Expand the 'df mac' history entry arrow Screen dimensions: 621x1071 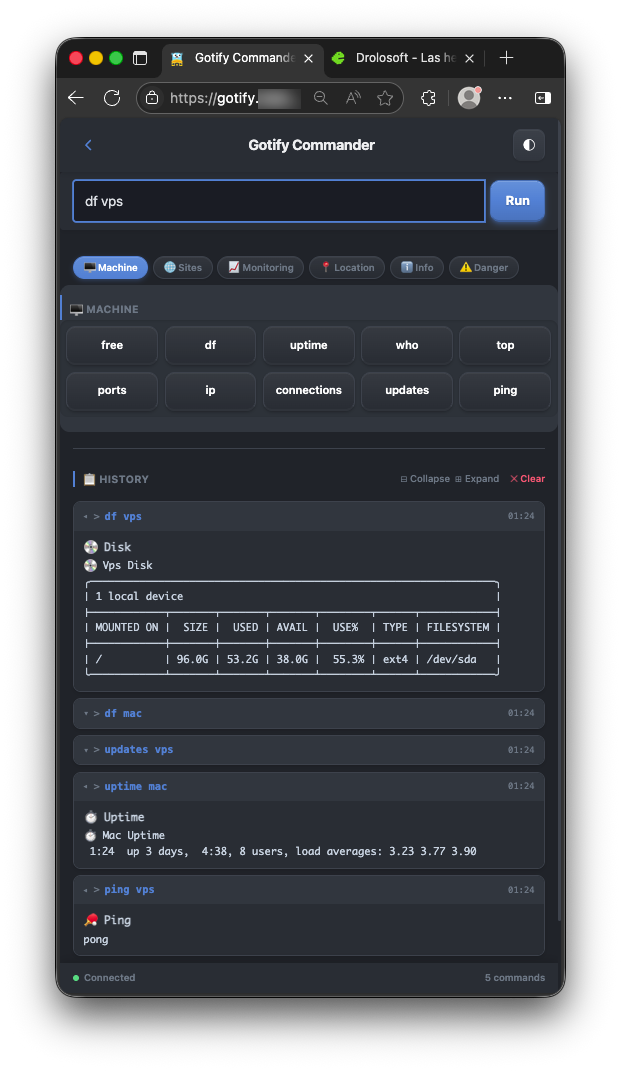click(x=85, y=714)
